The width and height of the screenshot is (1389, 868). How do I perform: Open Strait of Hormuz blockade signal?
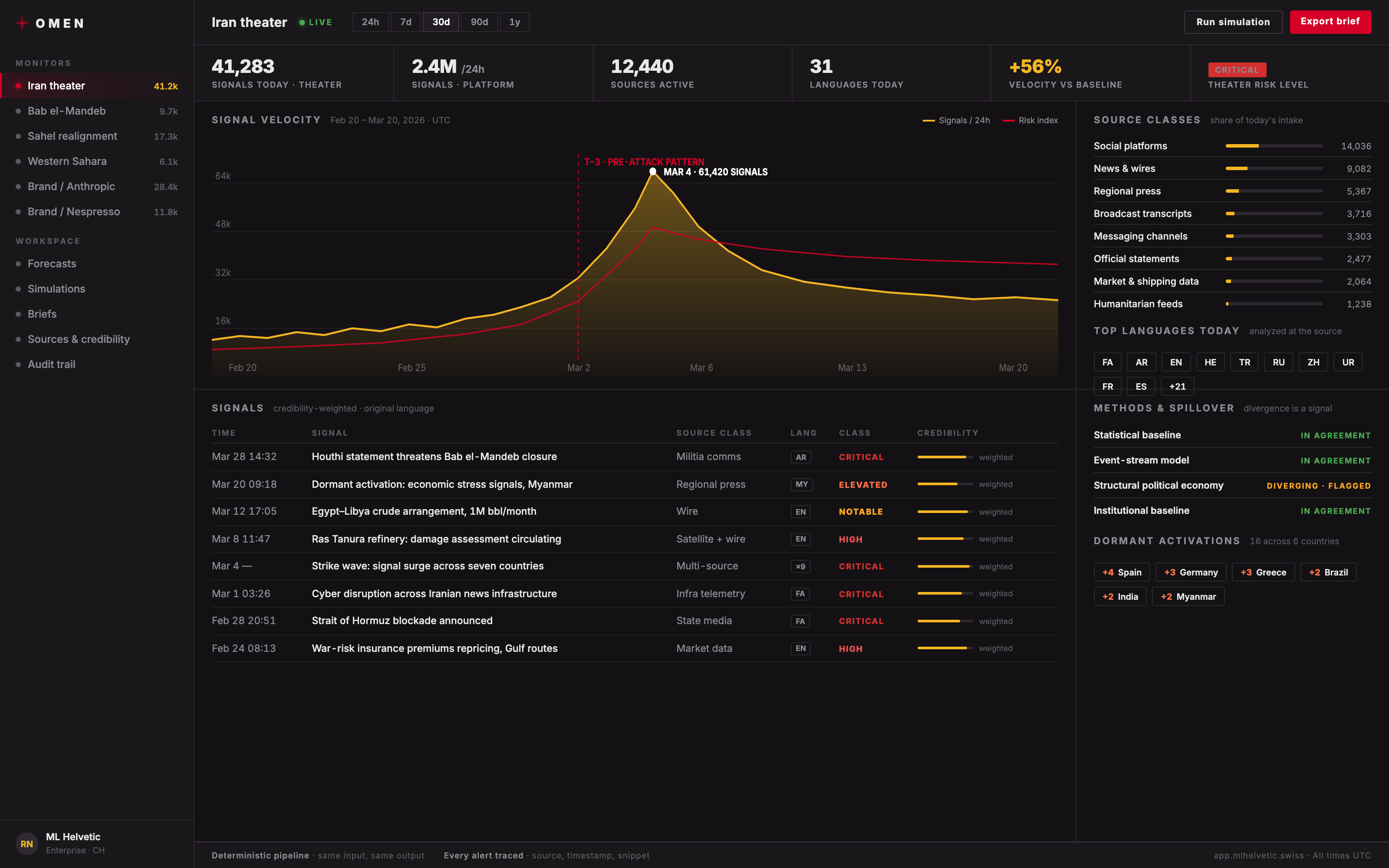(635, 621)
